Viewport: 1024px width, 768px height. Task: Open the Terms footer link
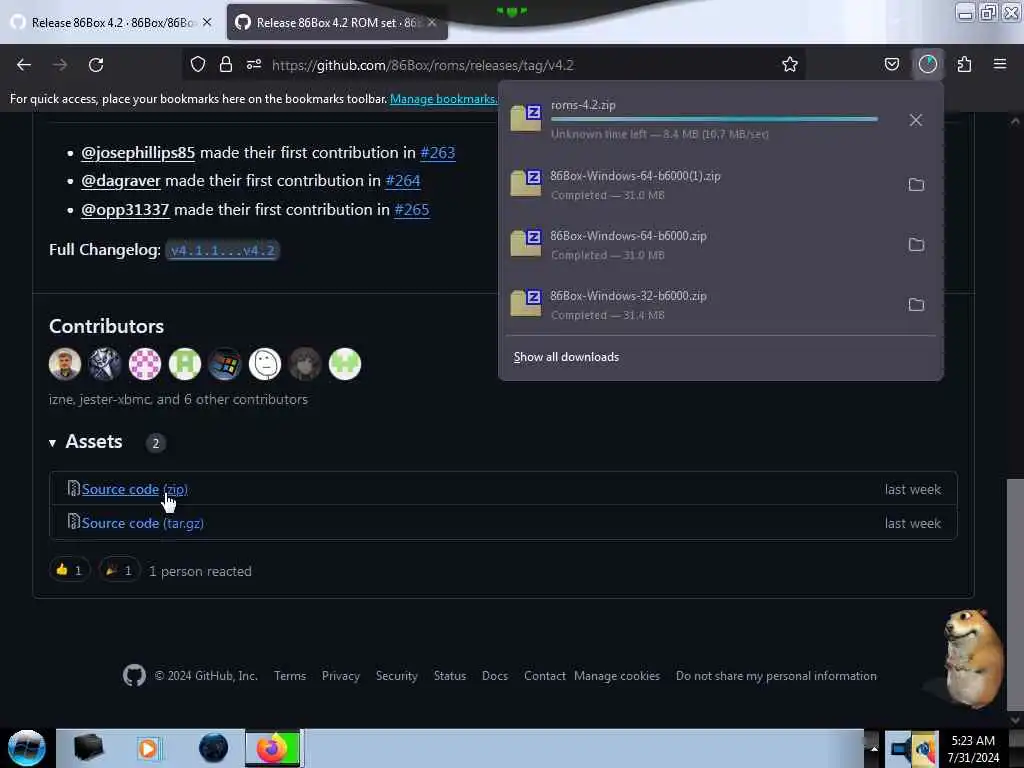[x=290, y=676]
